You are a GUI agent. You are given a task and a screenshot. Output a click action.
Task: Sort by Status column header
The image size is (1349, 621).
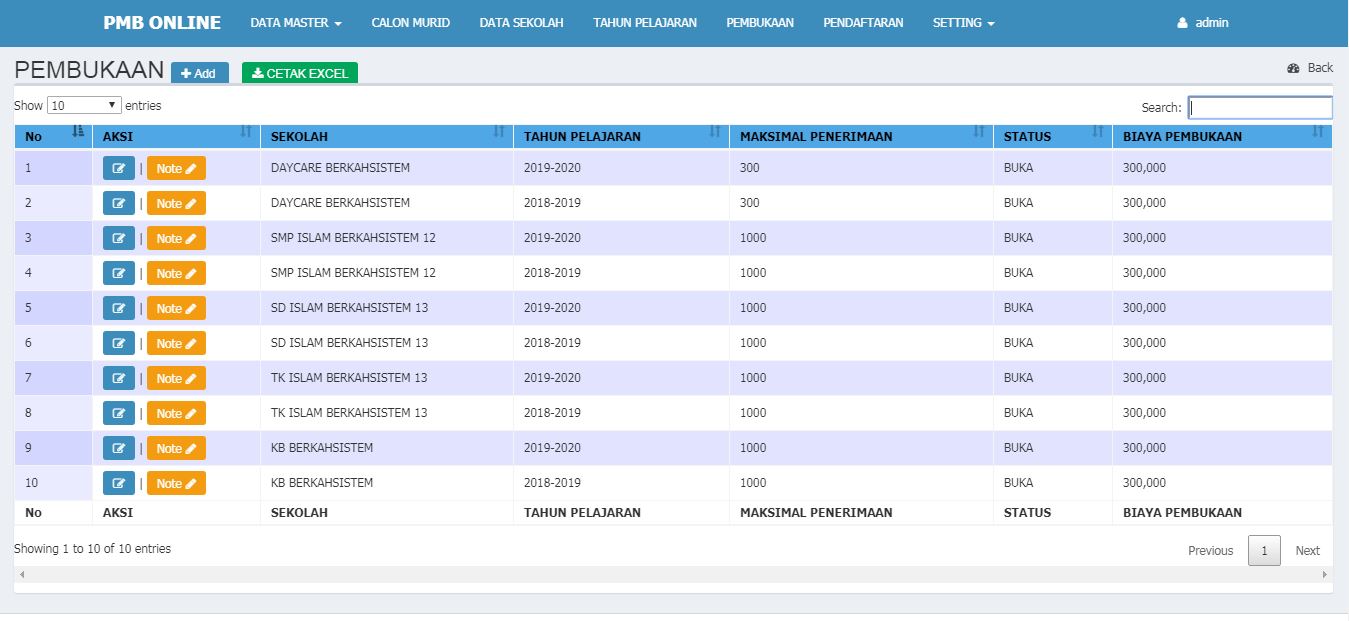pyautogui.click(x=1051, y=136)
